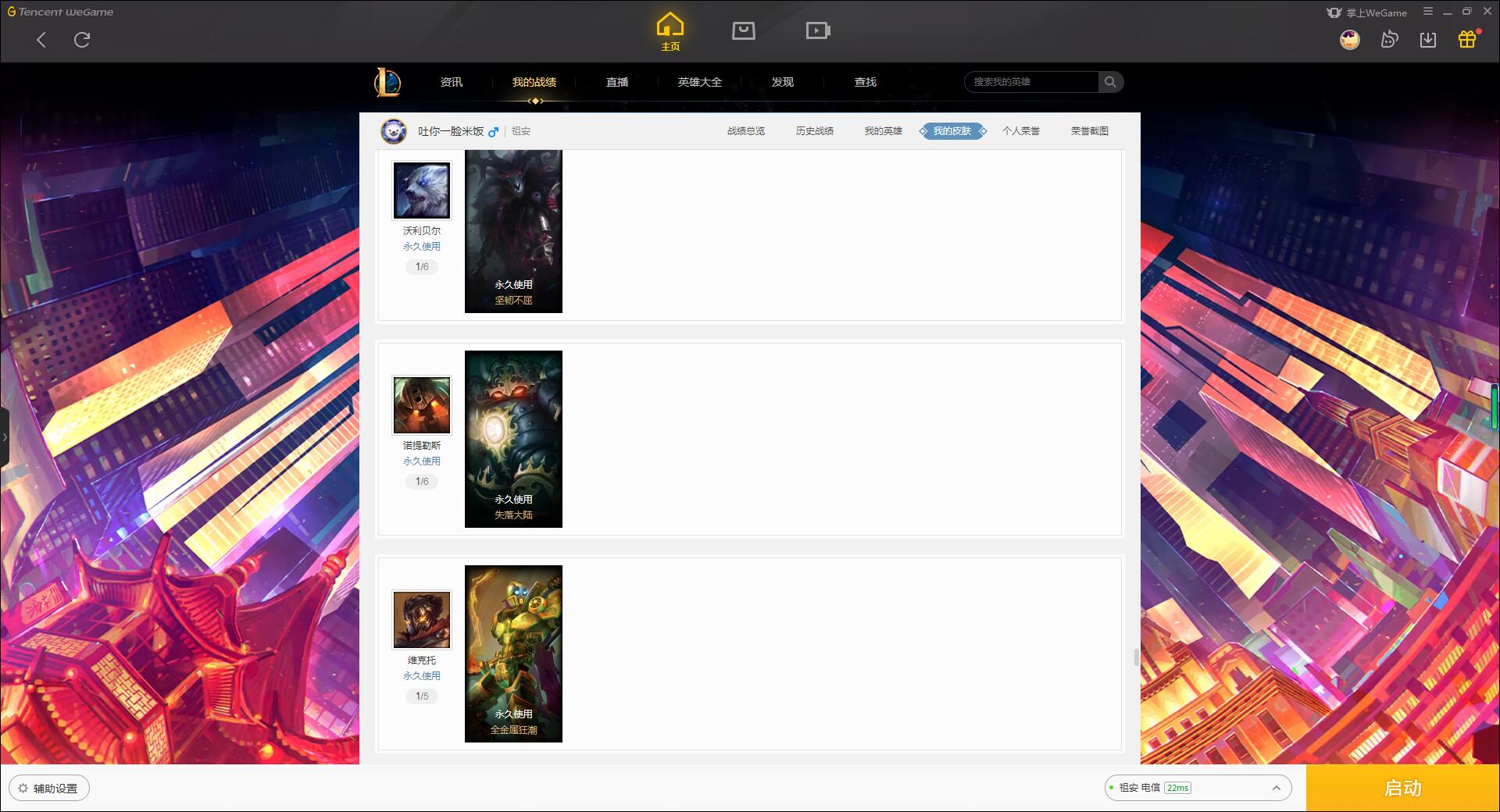Open the 全金属狂潮 skin card
Viewport: 1500px width, 812px height.
click(513, 654)
